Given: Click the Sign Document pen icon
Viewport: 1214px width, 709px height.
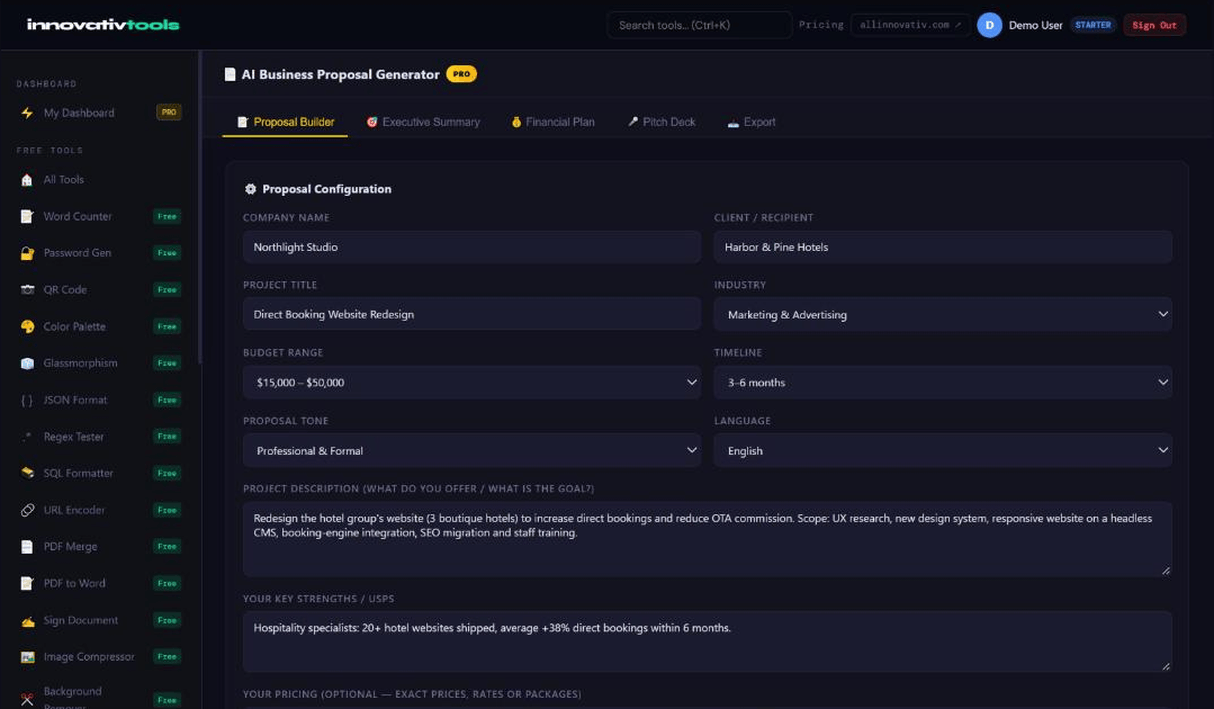Looking at the screenshot, I should coord(27,621).
